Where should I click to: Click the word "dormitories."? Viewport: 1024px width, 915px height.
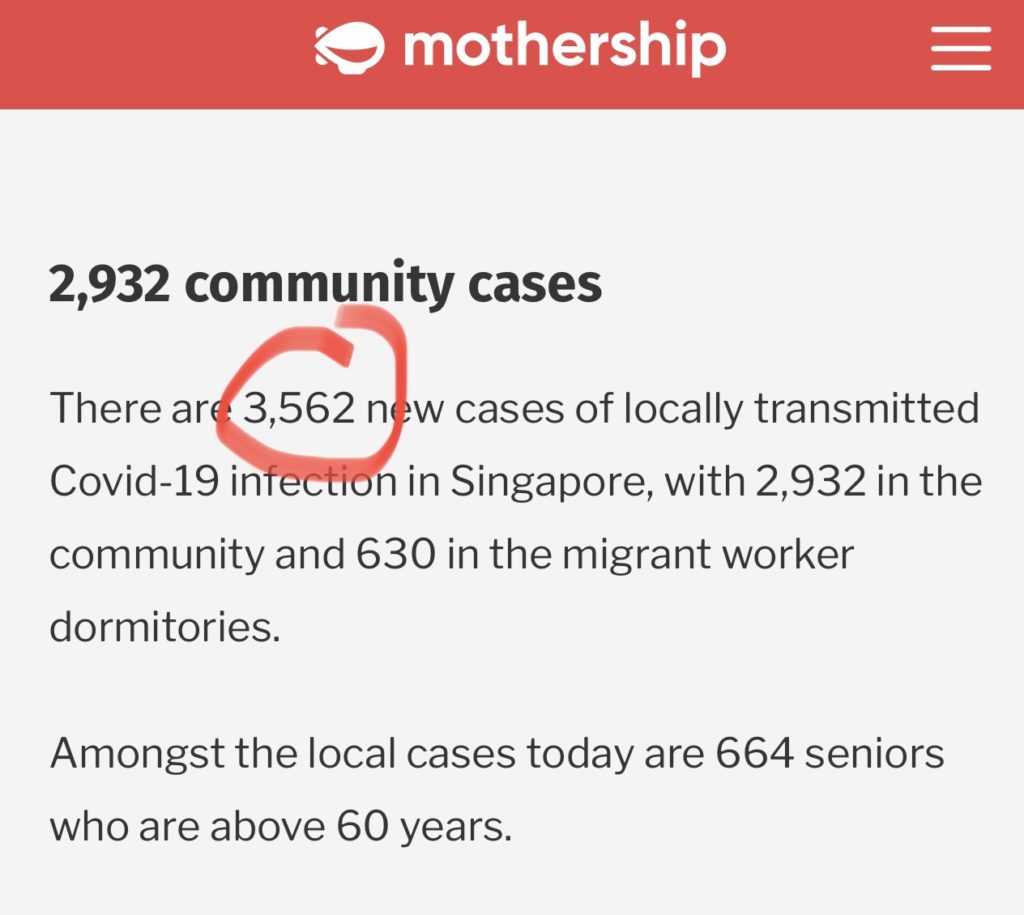pos(165,627)
